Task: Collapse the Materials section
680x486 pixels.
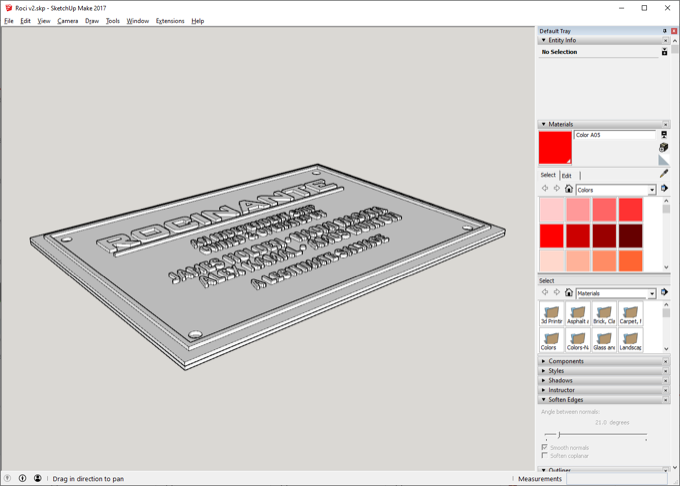Action: point(543,124)
